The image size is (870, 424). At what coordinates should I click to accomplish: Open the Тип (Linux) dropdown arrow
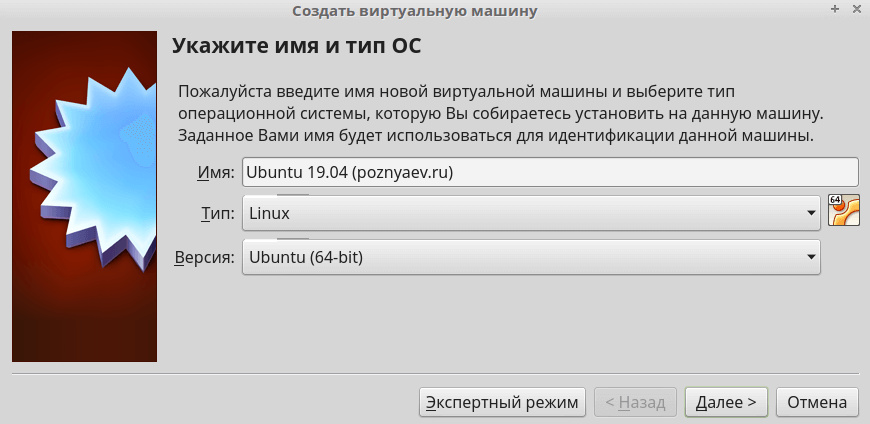pyautogui.click(x=811, y=213)
